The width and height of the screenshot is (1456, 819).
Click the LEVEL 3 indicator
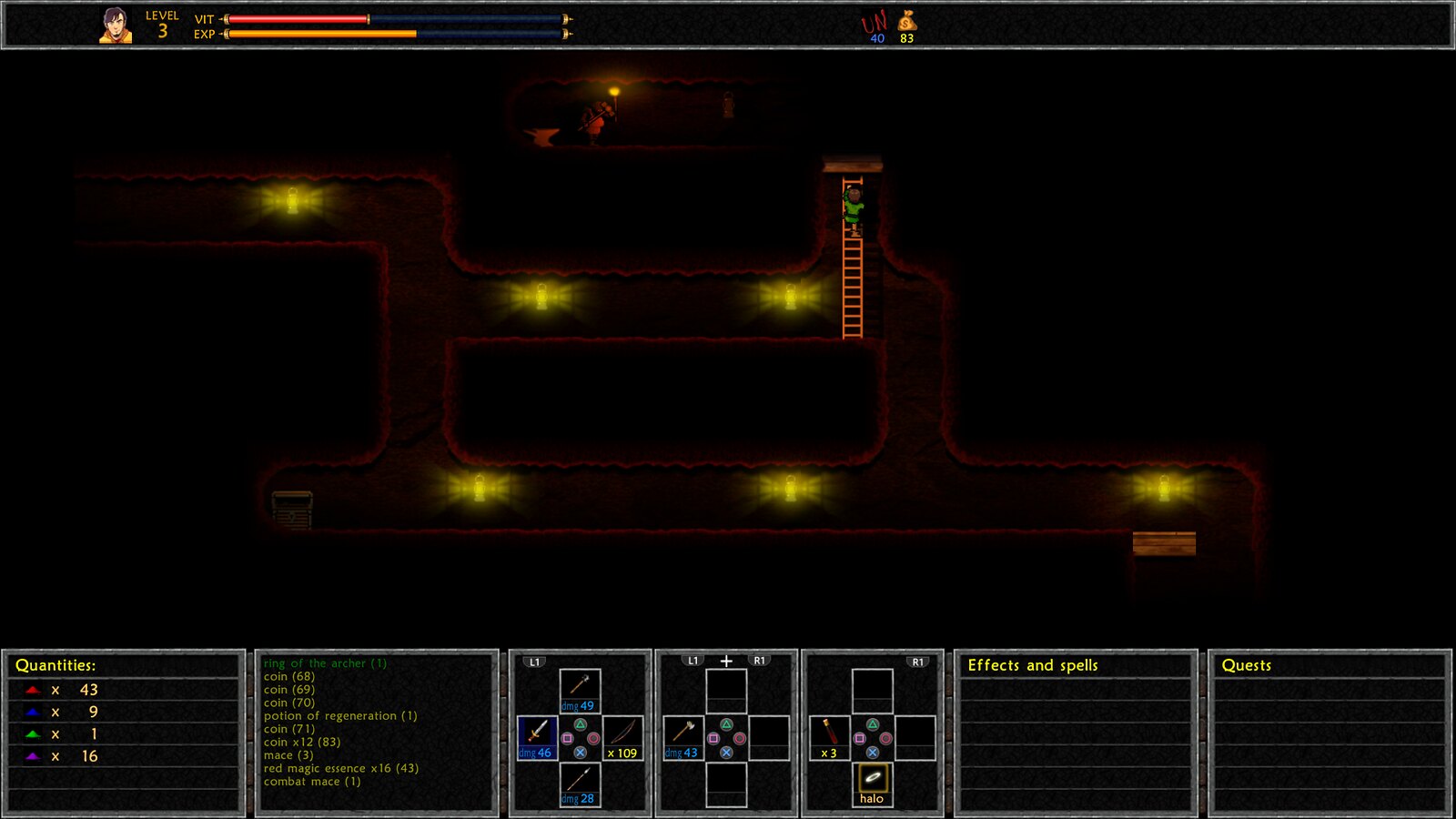(162, 25)
